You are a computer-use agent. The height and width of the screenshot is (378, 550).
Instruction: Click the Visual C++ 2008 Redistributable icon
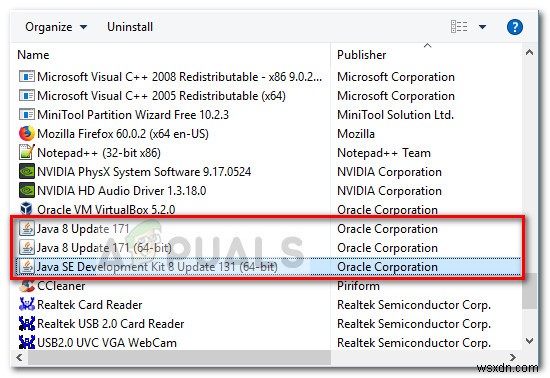coord(27,76)
